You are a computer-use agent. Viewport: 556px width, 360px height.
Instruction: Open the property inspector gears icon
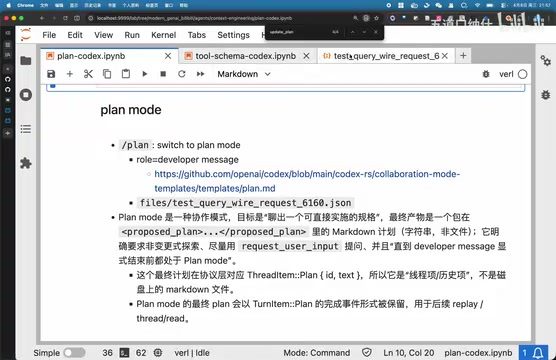(545, 61)
